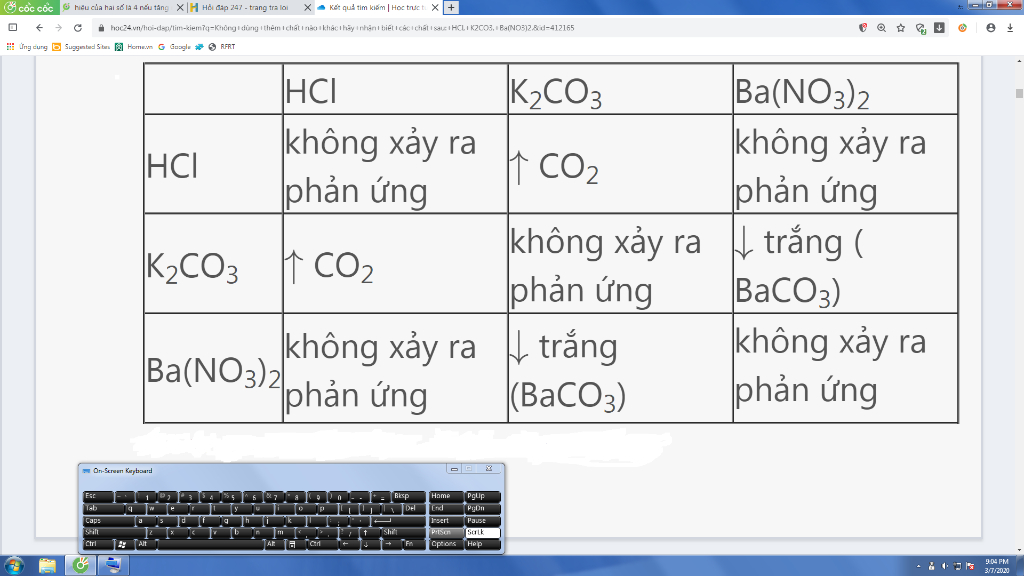Click the Cốc Cốc browser logo button
Screen dimensions: 1024x576
click(x=30, y=7)
